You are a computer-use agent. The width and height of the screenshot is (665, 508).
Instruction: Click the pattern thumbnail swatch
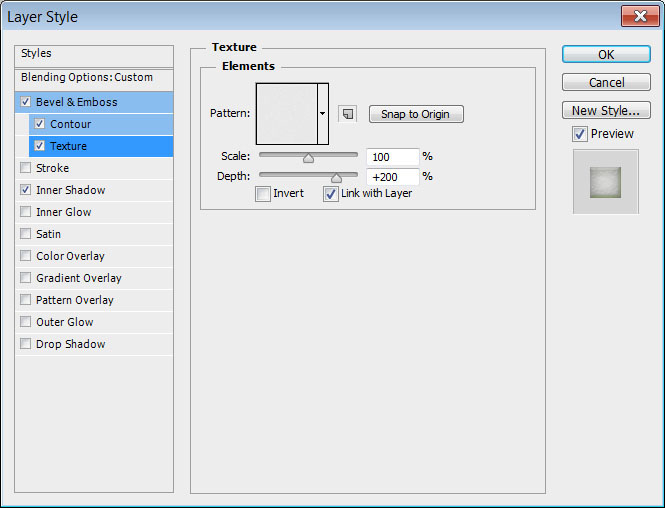(286, 114)
